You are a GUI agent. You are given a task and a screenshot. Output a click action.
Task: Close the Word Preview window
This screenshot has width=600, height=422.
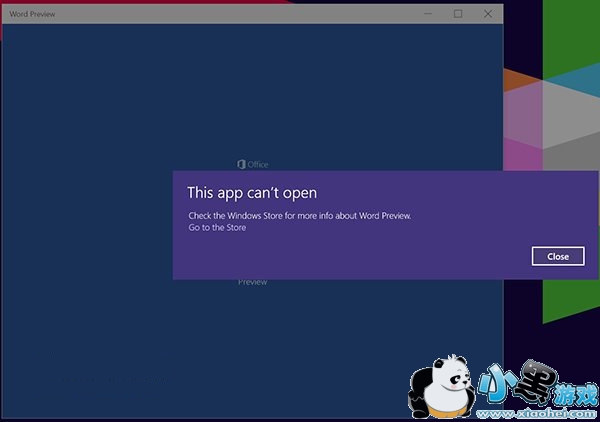coord(488,14)
